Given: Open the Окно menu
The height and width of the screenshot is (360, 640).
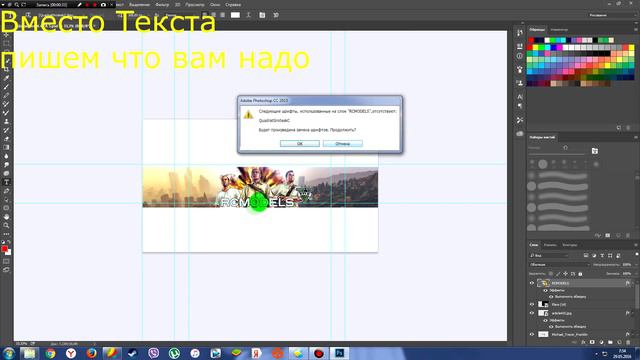Looking at the screenshot, I should [215, 5].
